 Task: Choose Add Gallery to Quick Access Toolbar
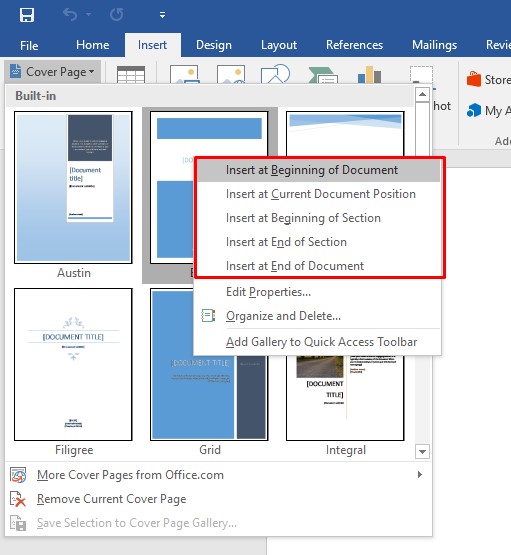click(x=317, y=342)
